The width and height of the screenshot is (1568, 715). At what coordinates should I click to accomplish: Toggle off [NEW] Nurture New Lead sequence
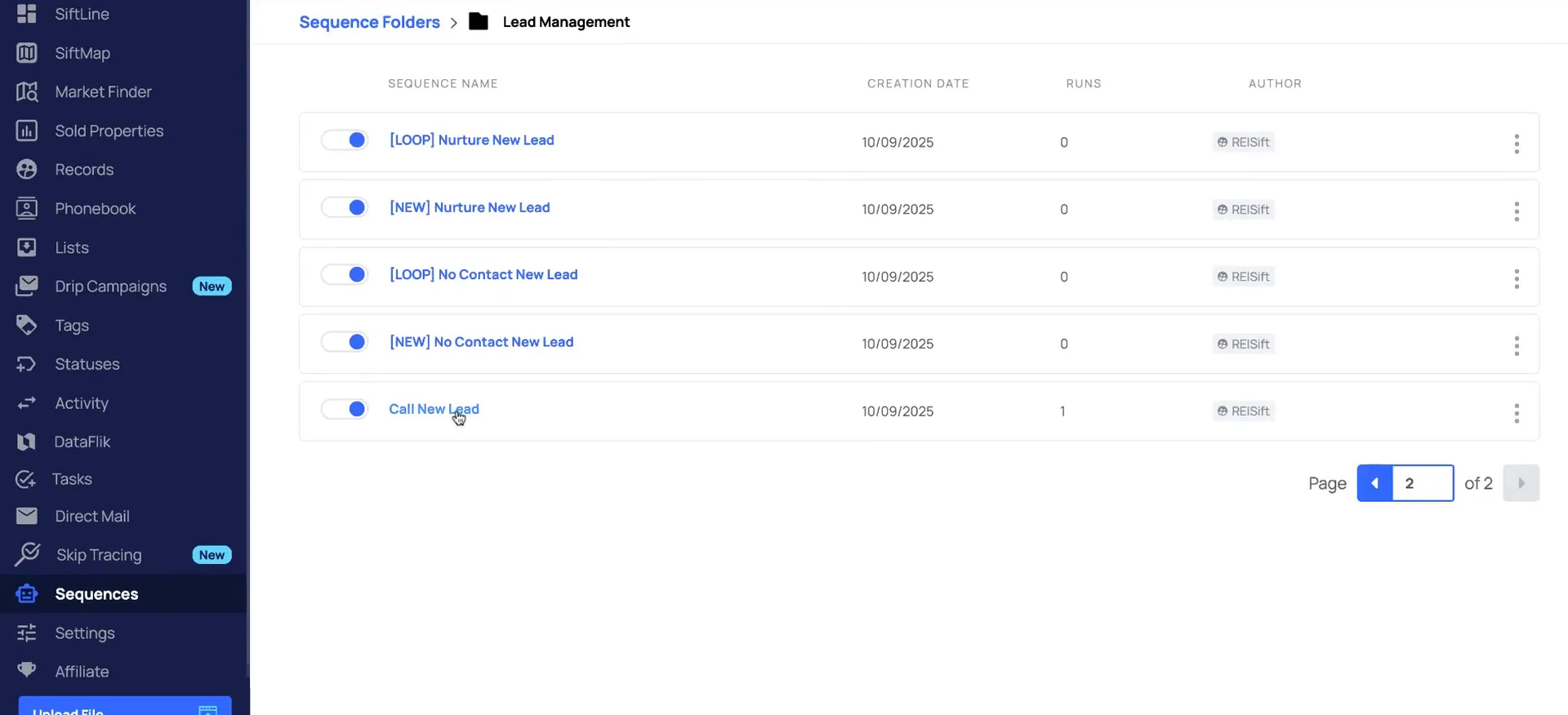[345, 207]
